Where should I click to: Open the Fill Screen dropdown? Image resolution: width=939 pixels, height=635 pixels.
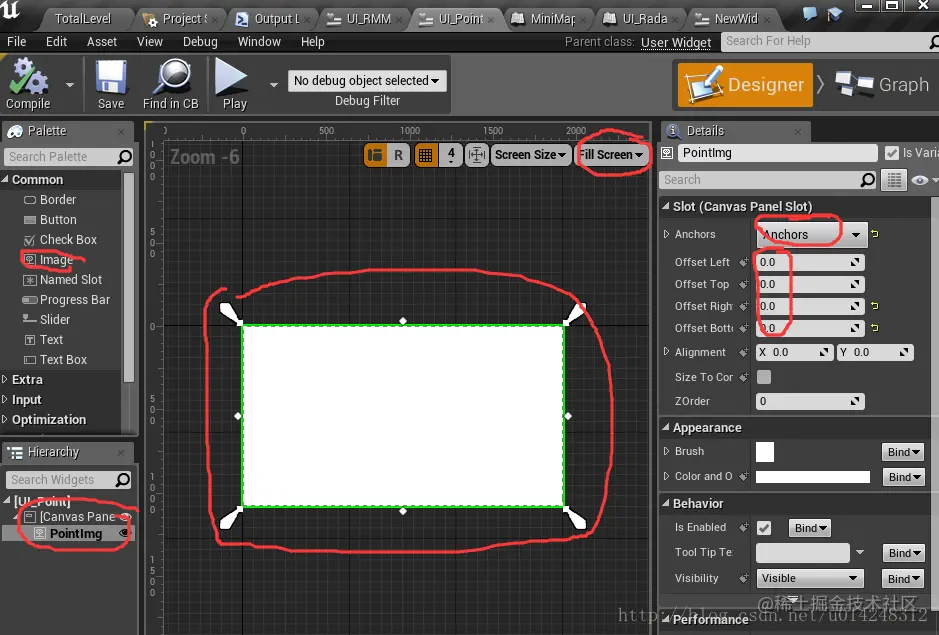(611, 155)
